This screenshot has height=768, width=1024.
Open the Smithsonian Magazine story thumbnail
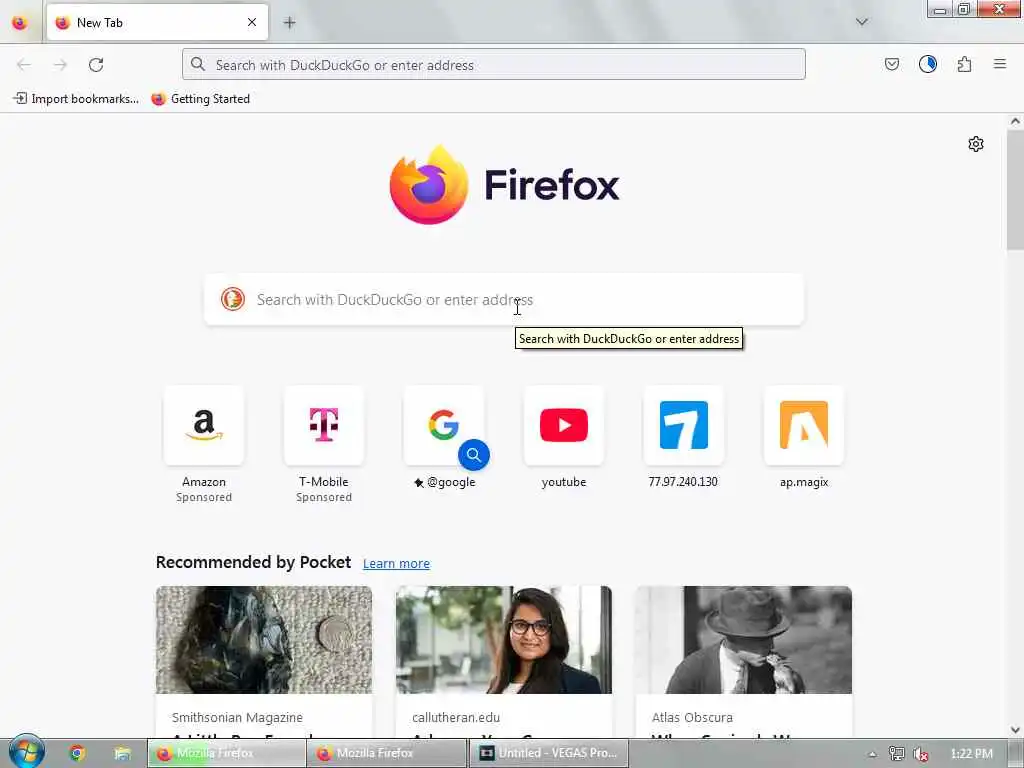264,640
